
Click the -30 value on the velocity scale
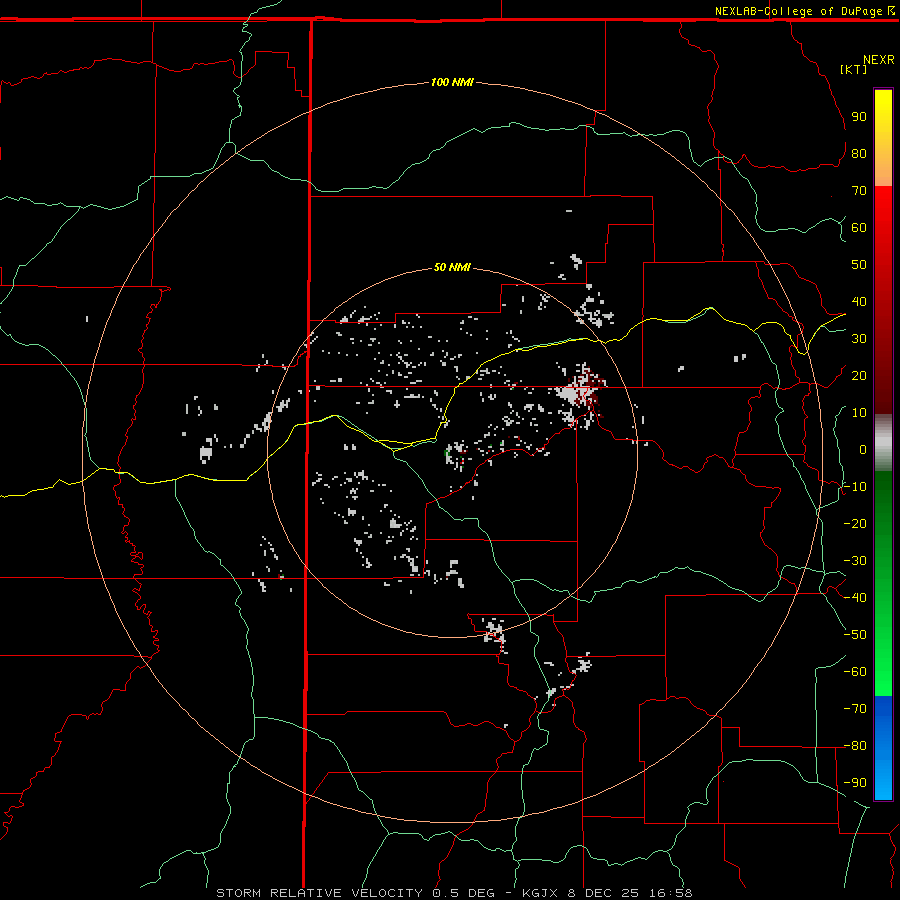(855, 561)
